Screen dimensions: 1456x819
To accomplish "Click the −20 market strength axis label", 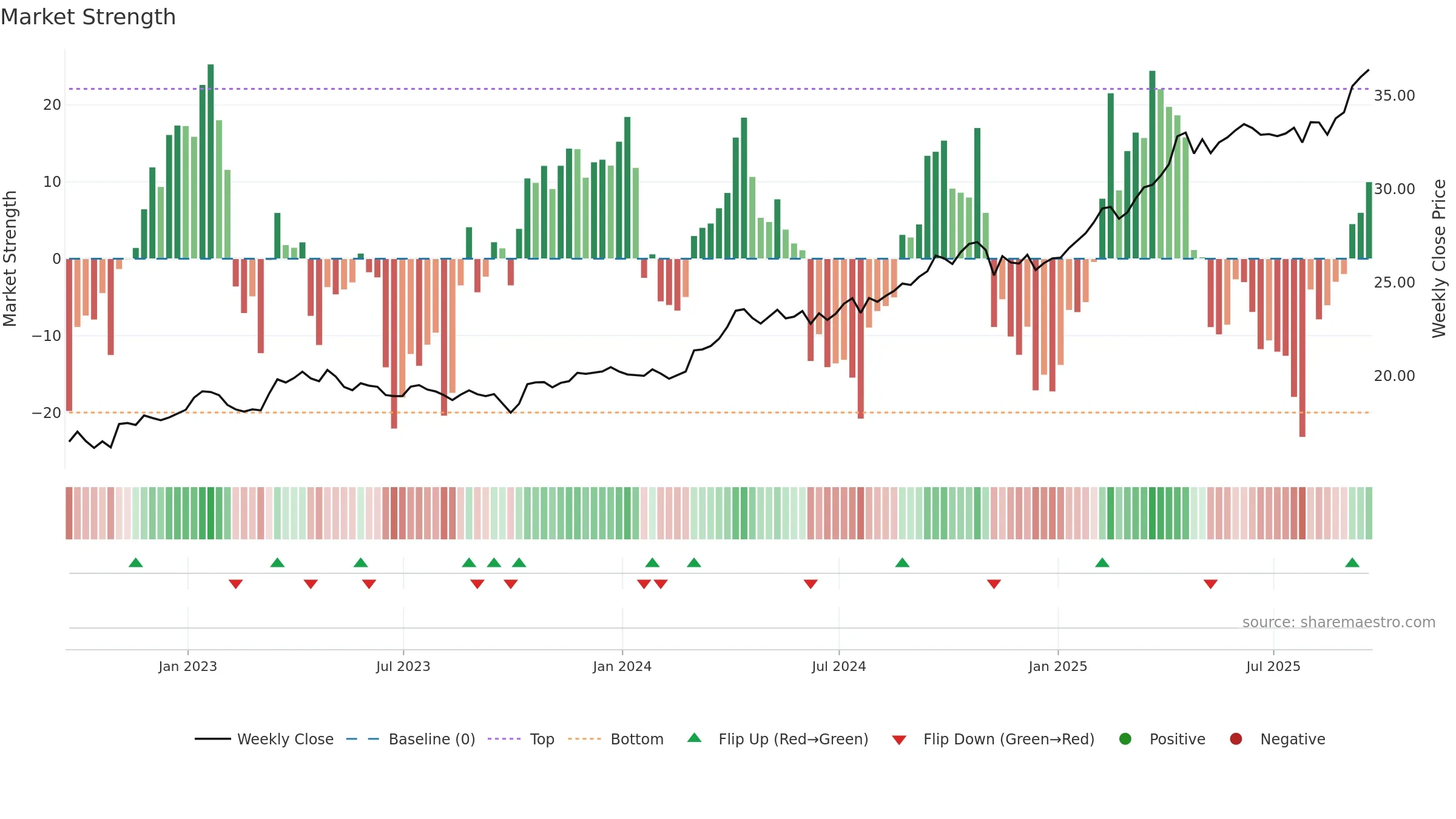I will coord(47,413).
